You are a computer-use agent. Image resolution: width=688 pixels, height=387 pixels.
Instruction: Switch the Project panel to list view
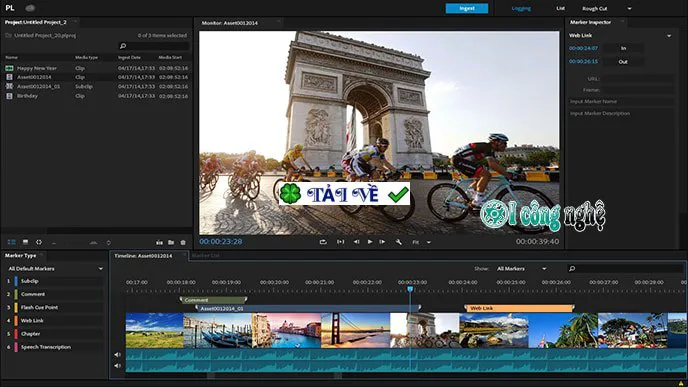(12, 242)
